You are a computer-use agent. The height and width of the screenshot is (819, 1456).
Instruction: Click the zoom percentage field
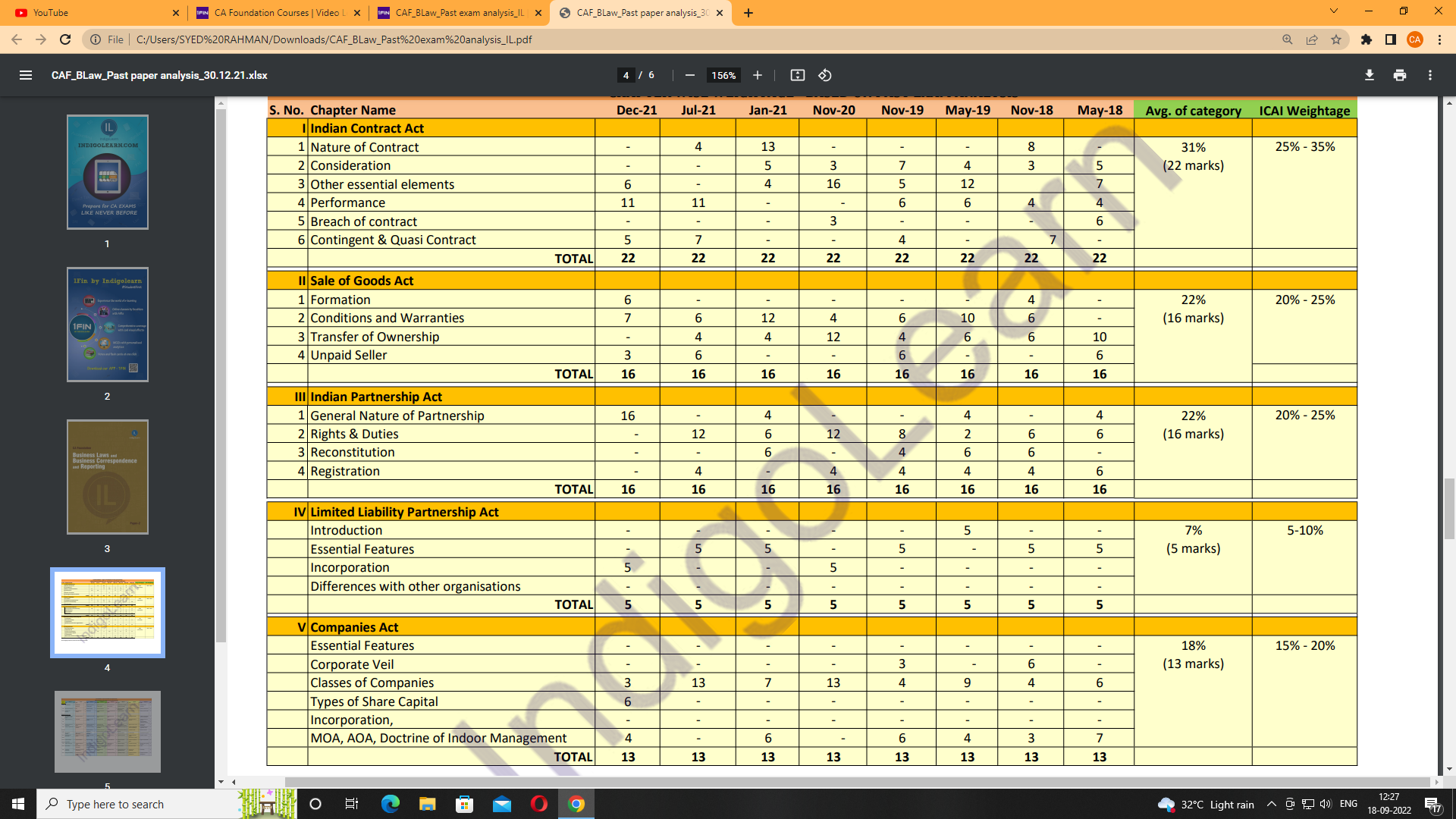[x=723, y=75]
